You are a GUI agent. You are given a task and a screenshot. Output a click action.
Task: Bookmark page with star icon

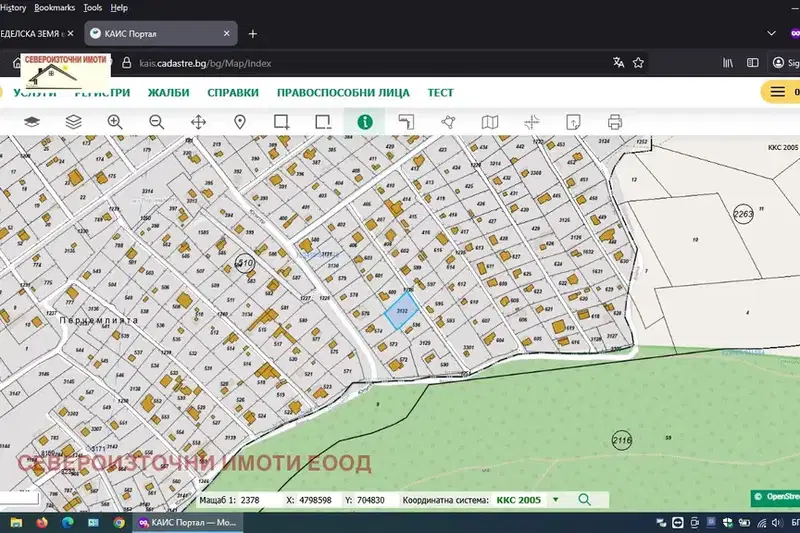(638, 63)
